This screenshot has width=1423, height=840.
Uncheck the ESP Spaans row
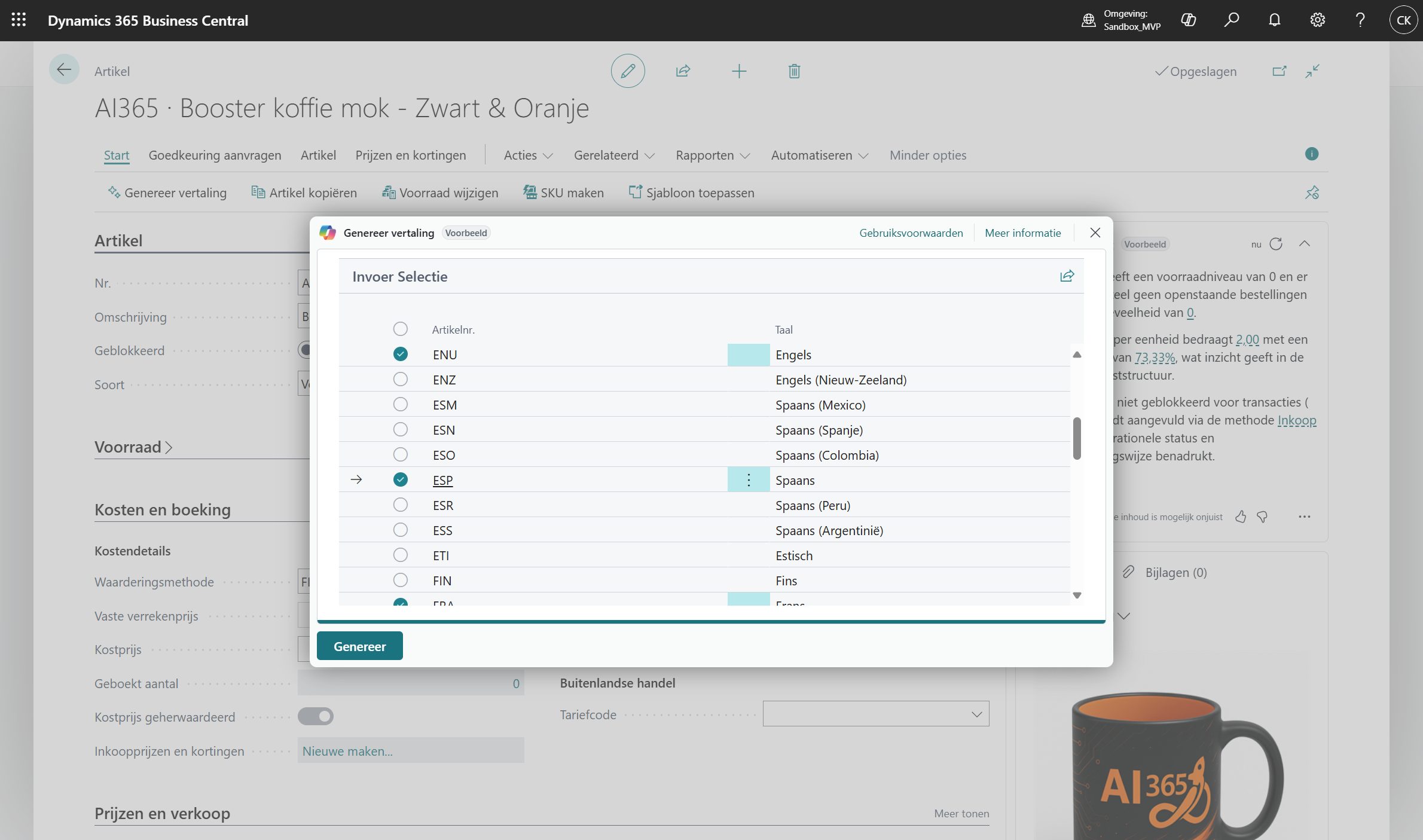[x=400, y=480]
